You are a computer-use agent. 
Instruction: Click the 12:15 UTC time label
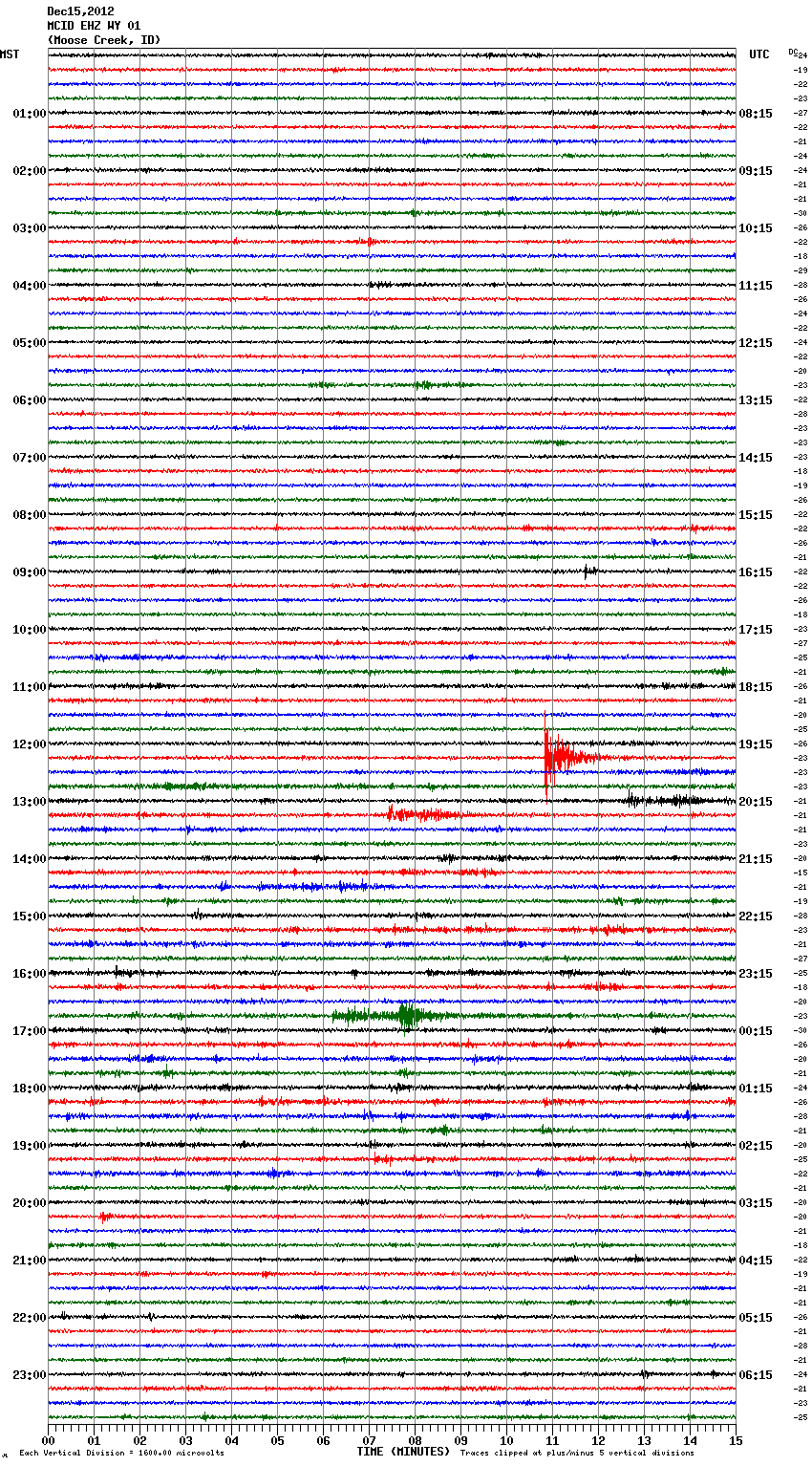[x=756, y=343]
